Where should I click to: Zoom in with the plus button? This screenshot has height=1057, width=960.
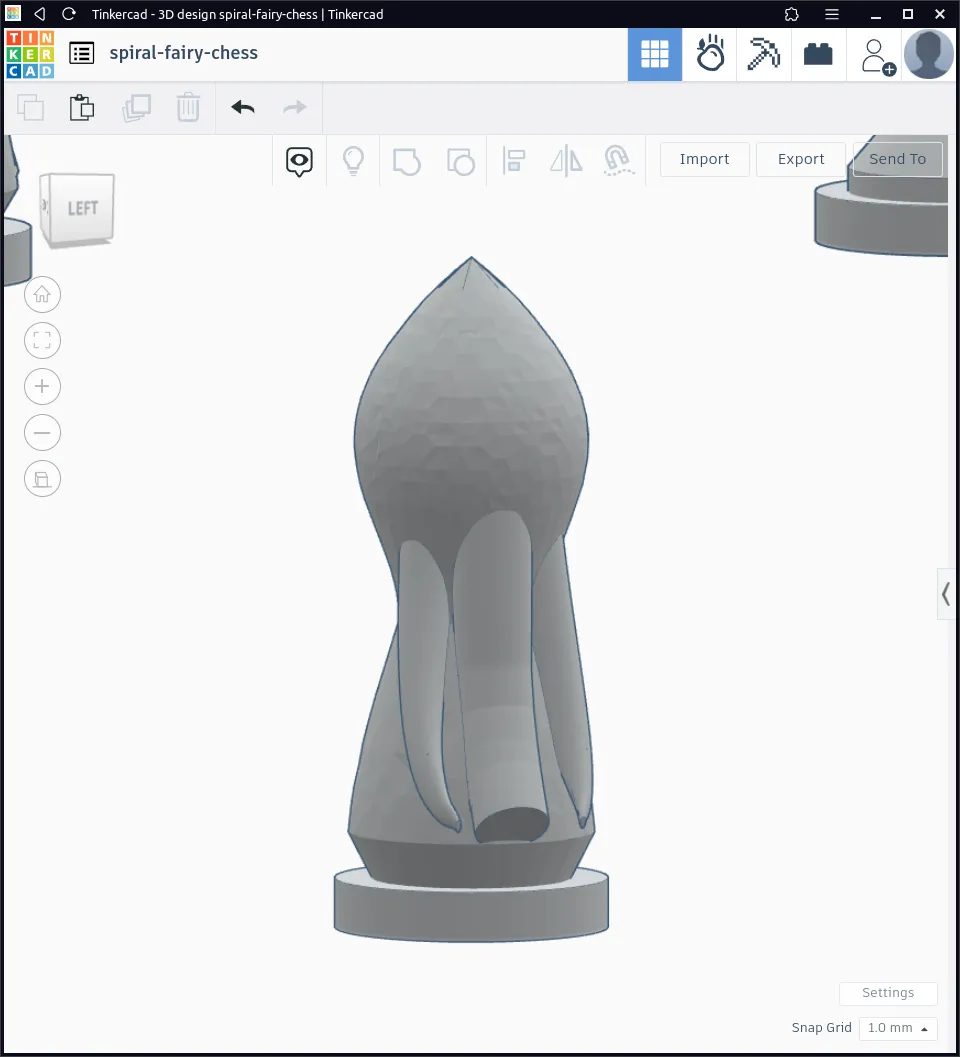tap(42, 387)
